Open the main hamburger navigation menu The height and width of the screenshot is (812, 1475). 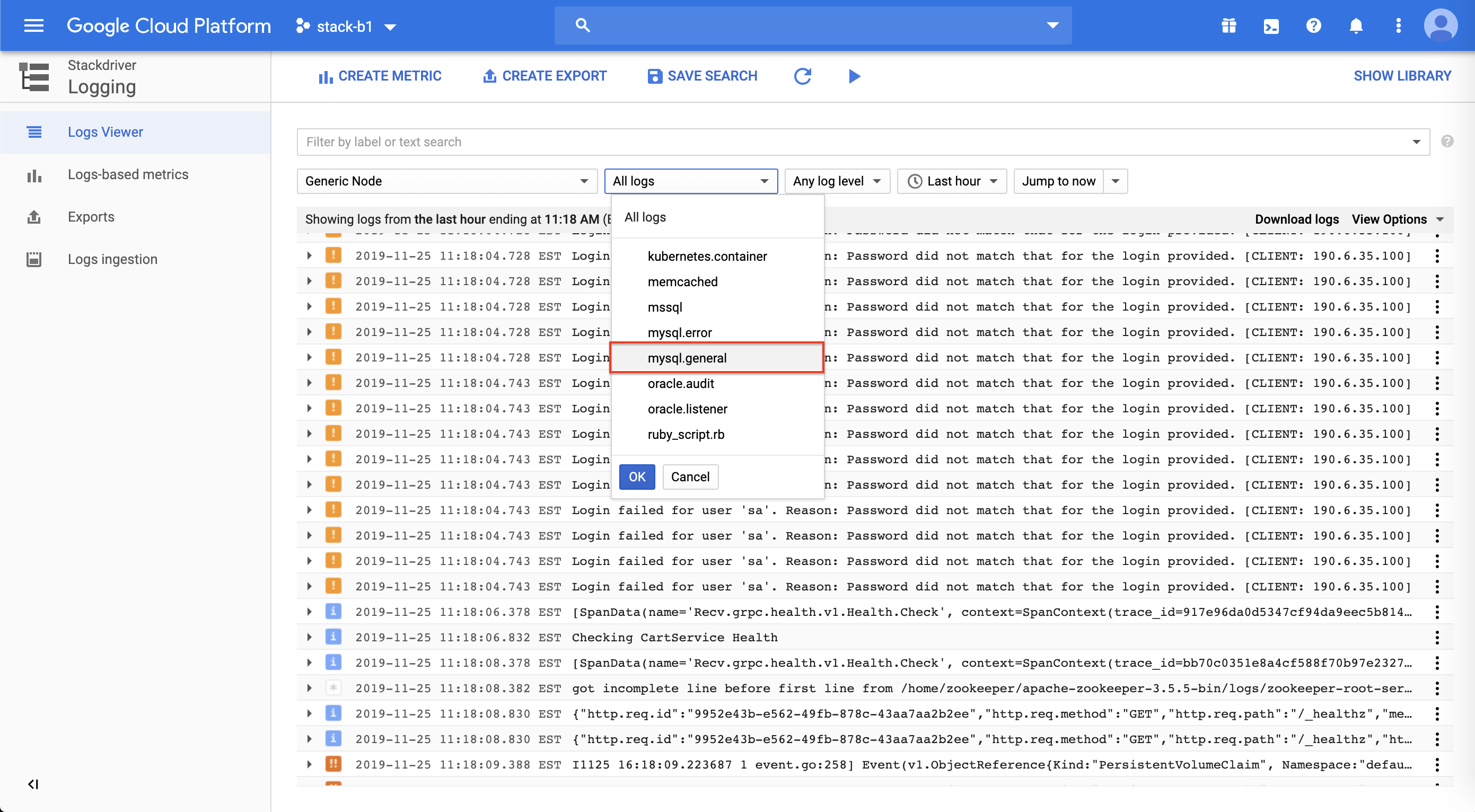(x=34, y=26)
